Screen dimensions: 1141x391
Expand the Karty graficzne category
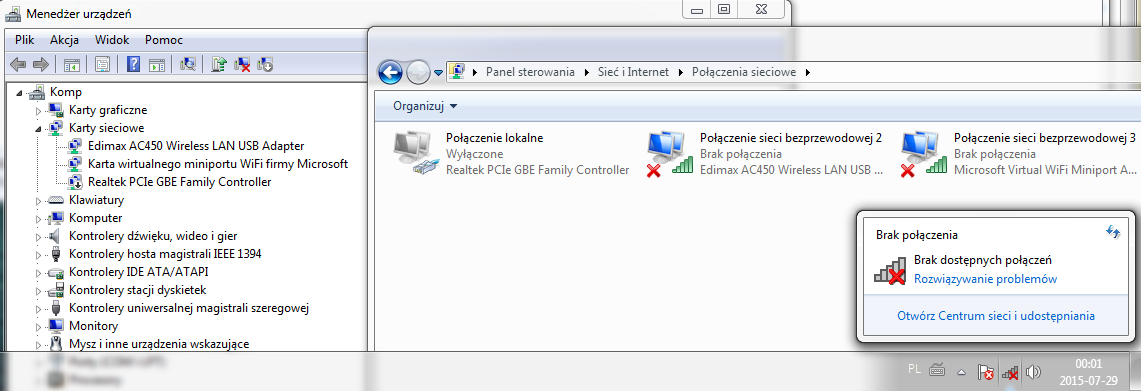tap(39, 111)
